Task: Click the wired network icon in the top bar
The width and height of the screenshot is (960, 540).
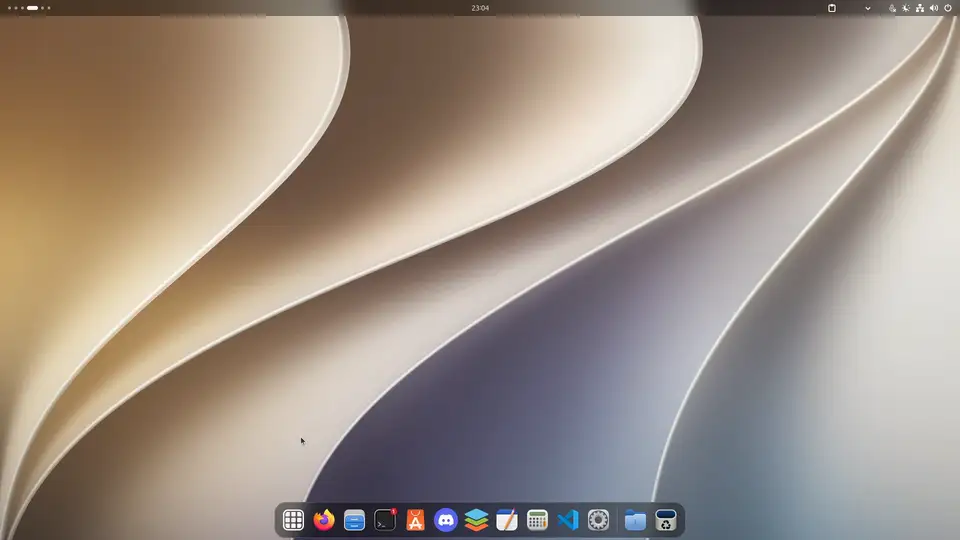Action: click(x=920, y=8)
